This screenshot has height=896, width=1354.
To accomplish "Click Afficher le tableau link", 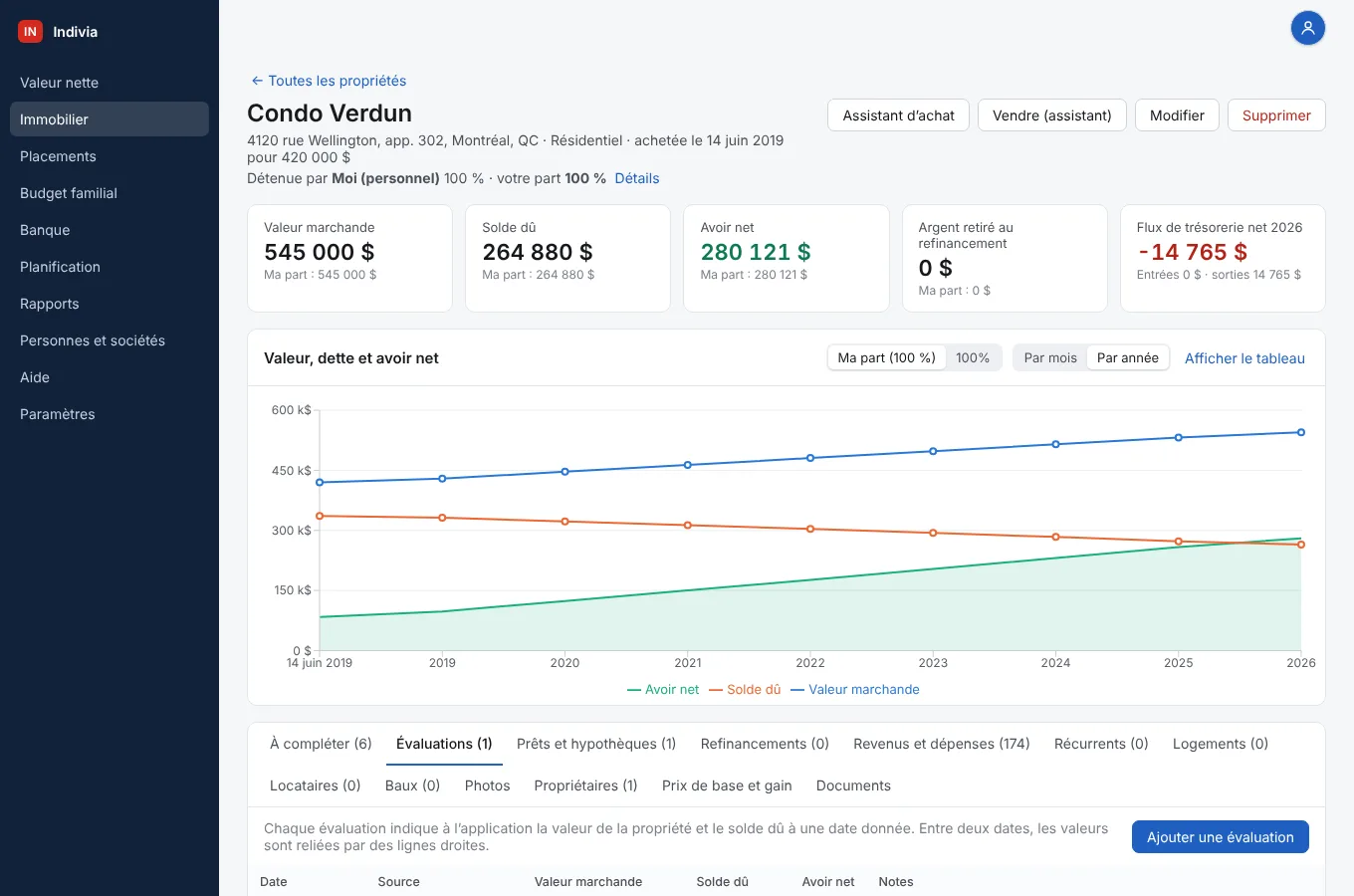I will [x=1244, y=358].
